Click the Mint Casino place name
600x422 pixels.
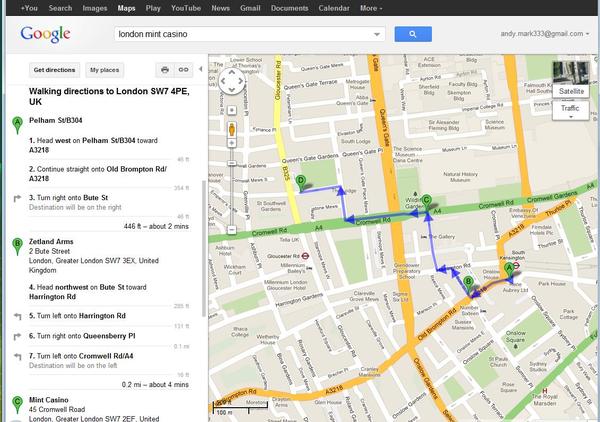pyautogui.click(x=49, y=400)
